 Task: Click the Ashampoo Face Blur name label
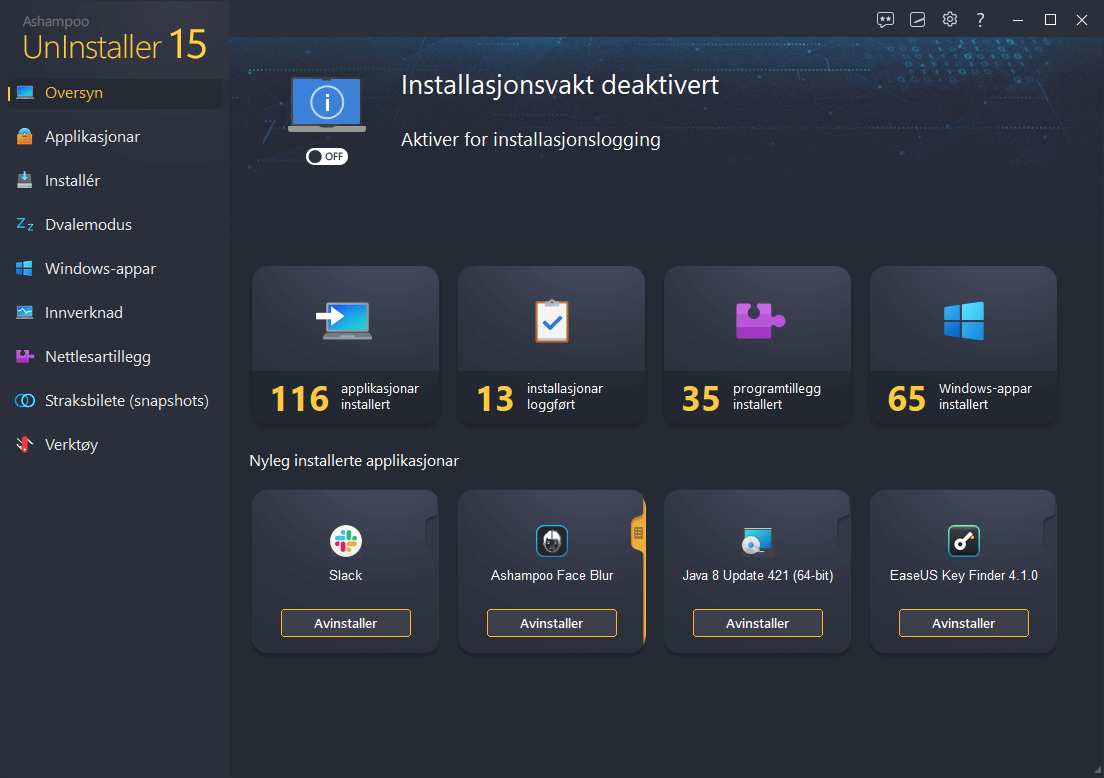551,575
